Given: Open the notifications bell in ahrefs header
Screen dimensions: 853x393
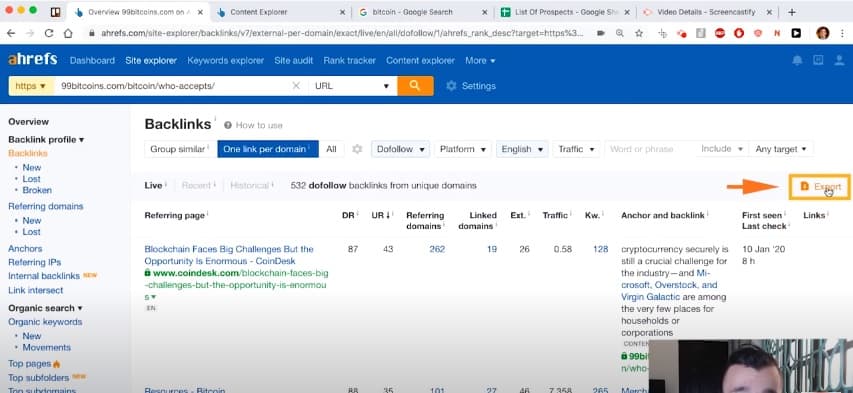Looking at the screenshot, I should coord(797,60).
